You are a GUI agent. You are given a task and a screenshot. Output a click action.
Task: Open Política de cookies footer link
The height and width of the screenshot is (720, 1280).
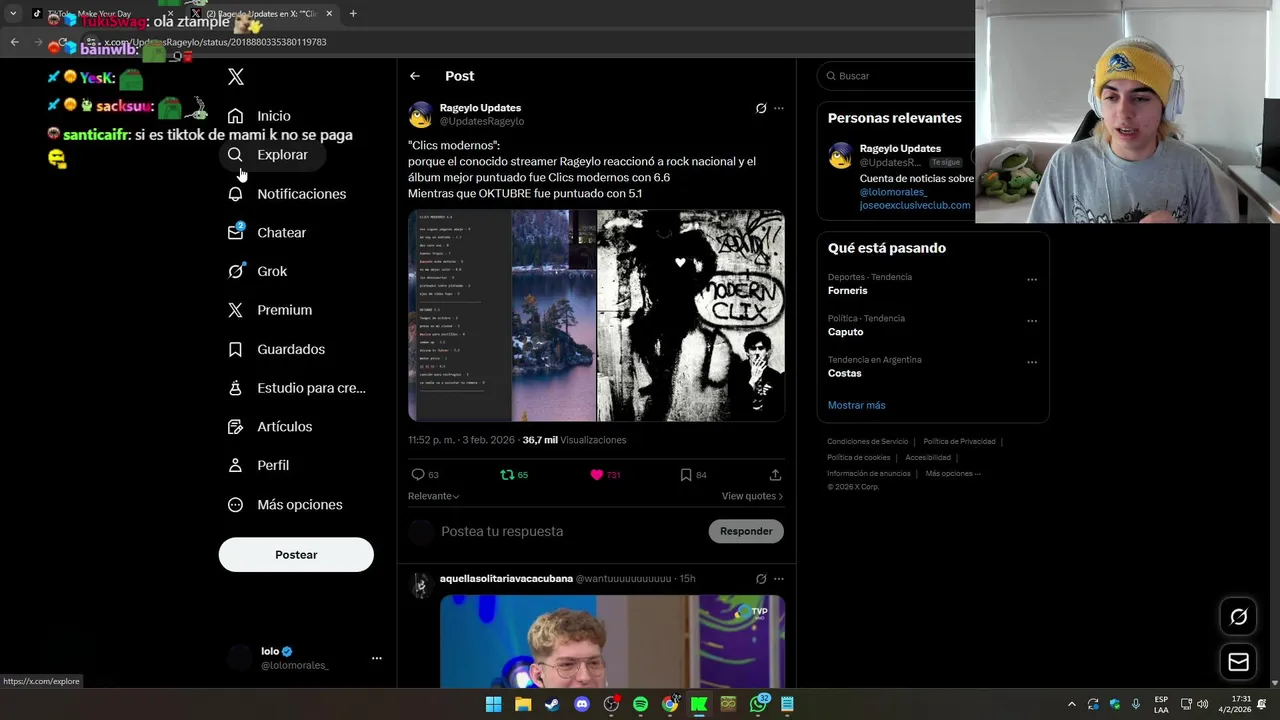click(859, 457)
